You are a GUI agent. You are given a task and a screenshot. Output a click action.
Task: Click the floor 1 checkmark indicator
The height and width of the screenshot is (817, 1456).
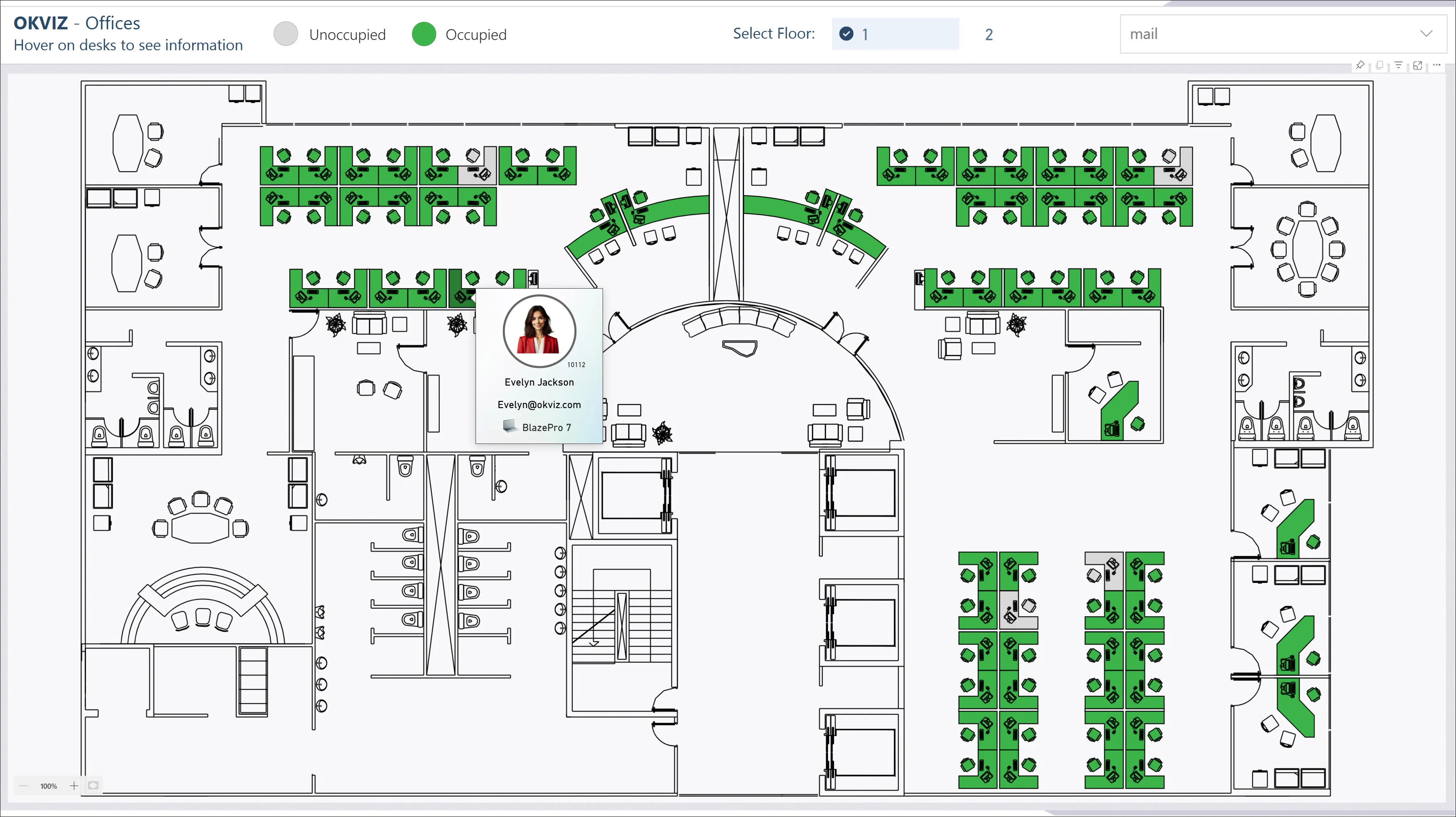pyautogui.click(x=846, y=34)
